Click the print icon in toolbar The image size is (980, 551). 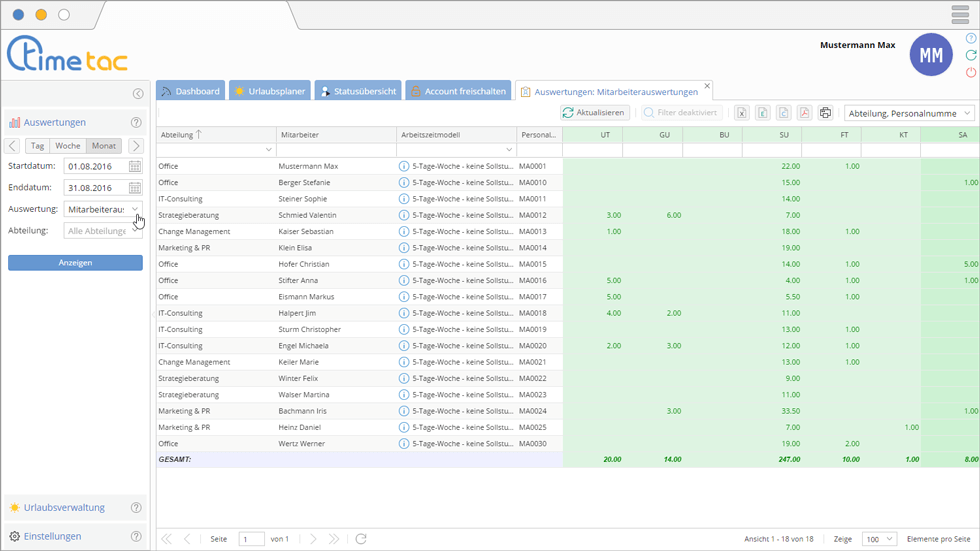click(825, 113)
